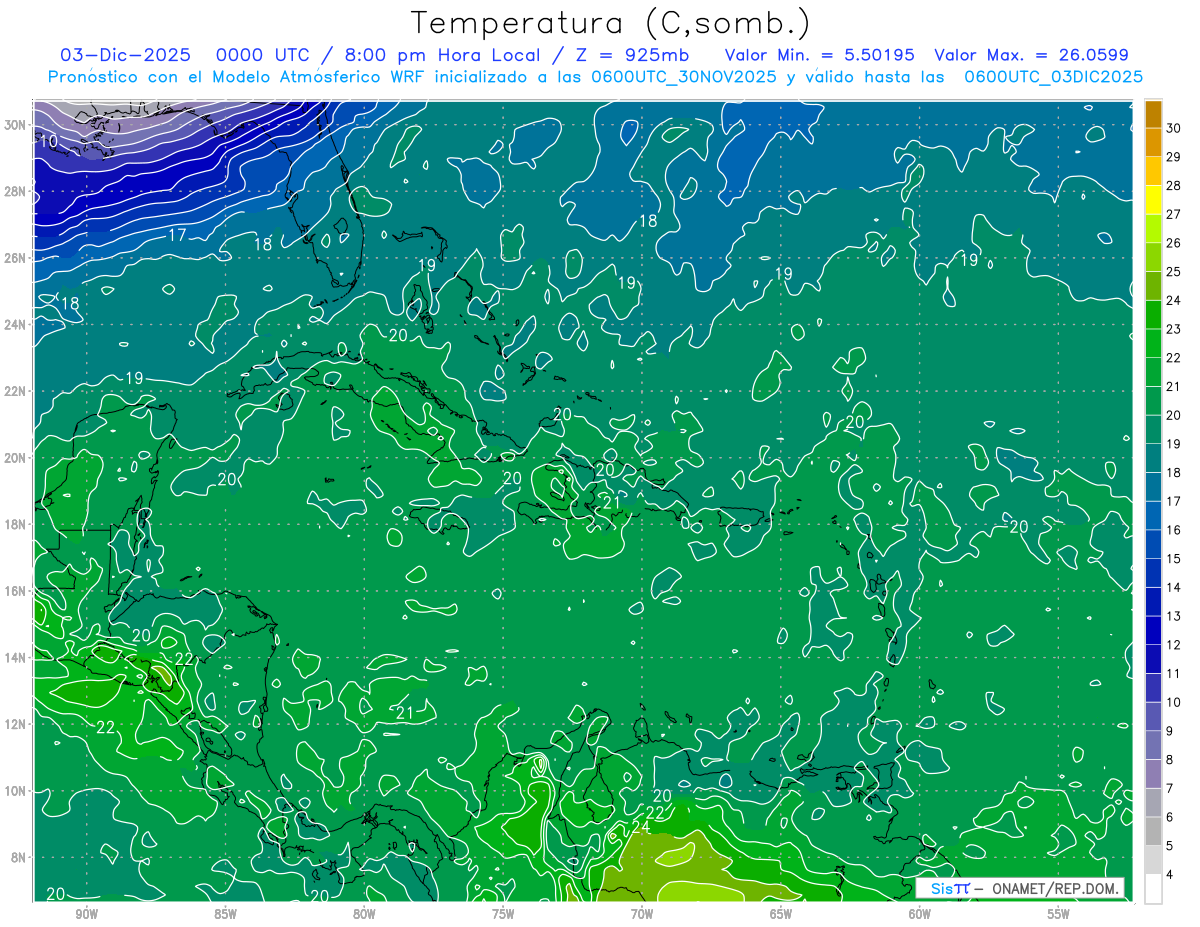Click the "10N" latitude label

15,791
